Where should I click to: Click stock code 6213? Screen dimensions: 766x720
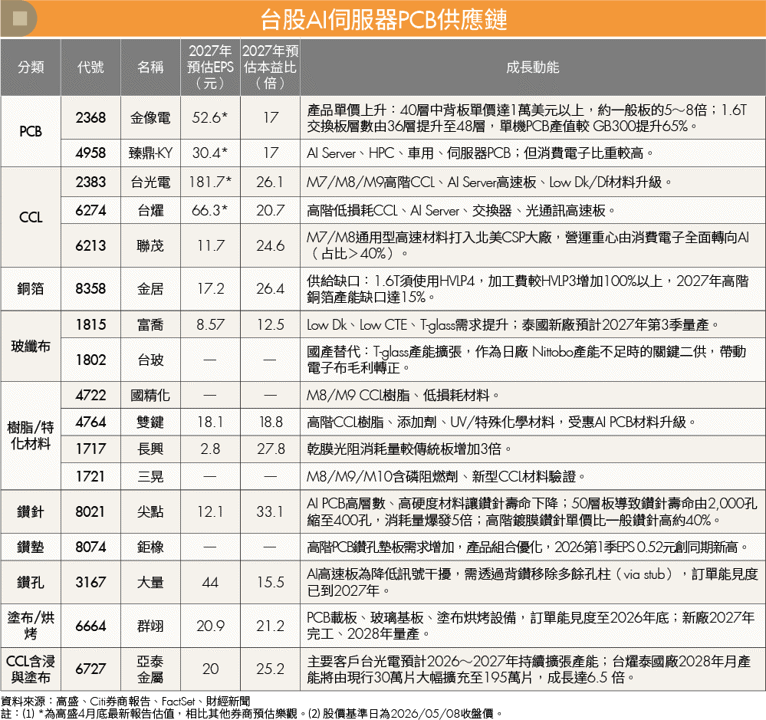coord(90,246)
